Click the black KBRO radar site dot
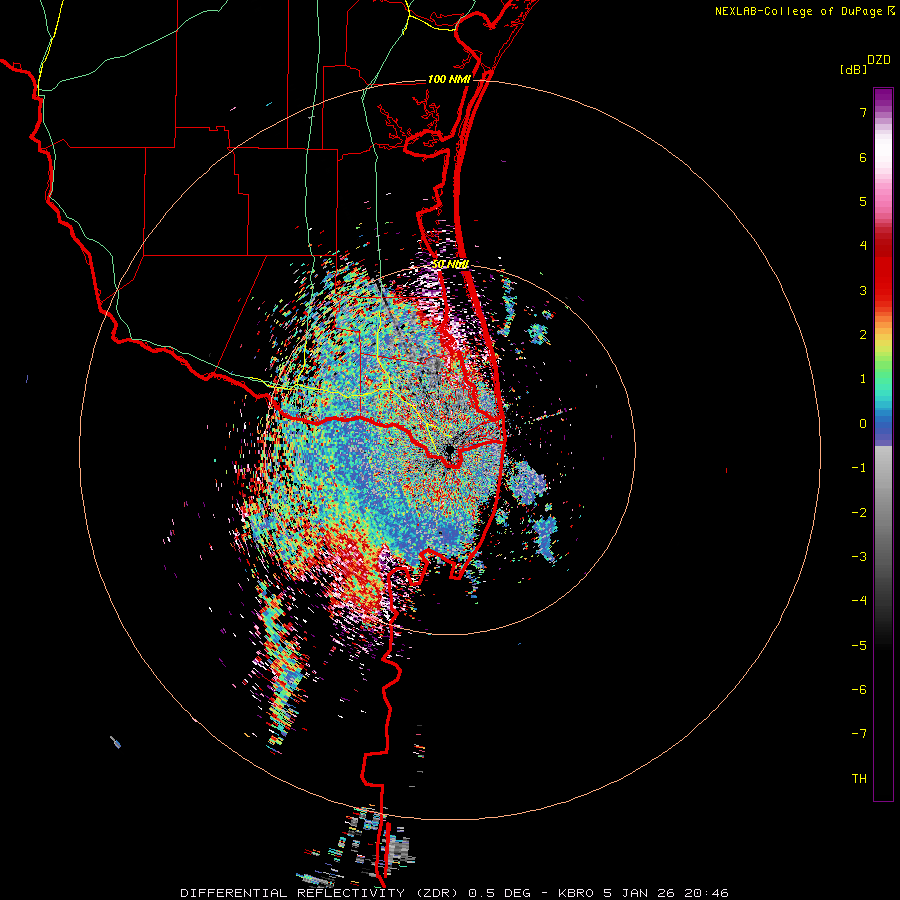 pyautogui.click(x=449, y=450)
